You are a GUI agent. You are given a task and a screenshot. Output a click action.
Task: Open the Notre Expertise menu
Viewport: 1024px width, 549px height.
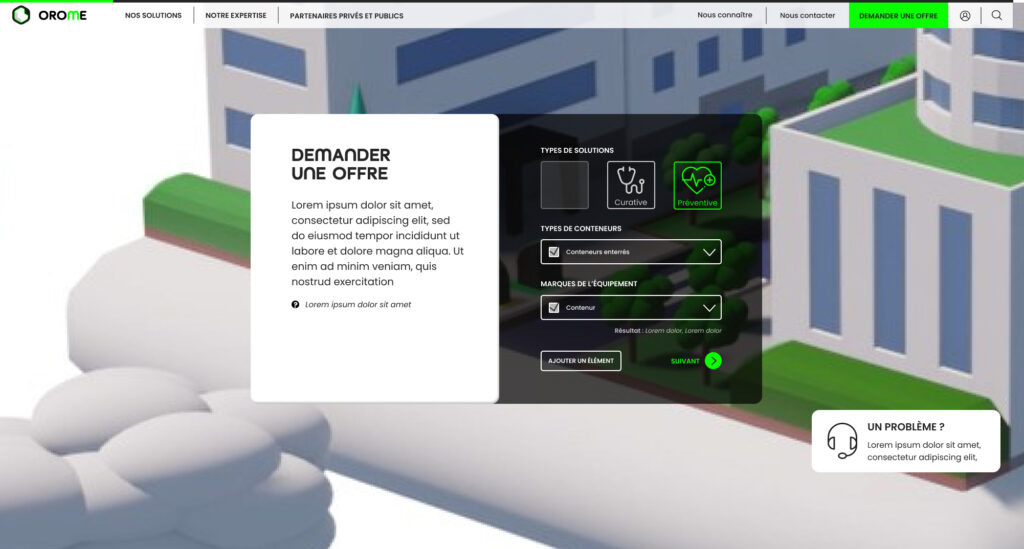click(x=236, y=16)
